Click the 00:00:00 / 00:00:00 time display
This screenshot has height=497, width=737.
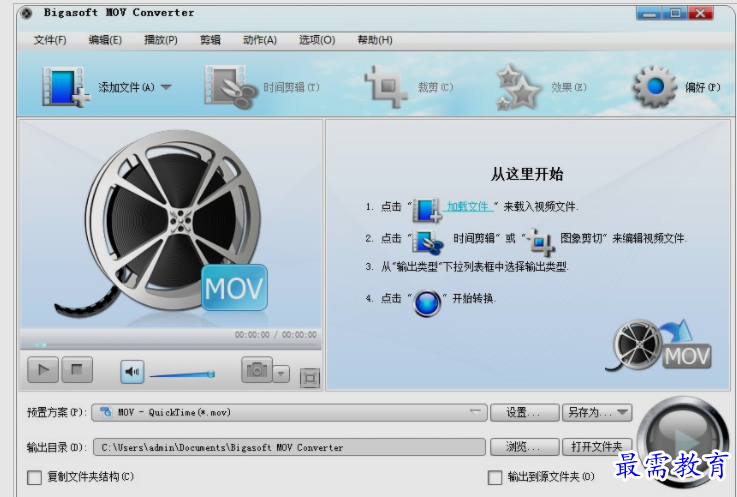[276, 335]
